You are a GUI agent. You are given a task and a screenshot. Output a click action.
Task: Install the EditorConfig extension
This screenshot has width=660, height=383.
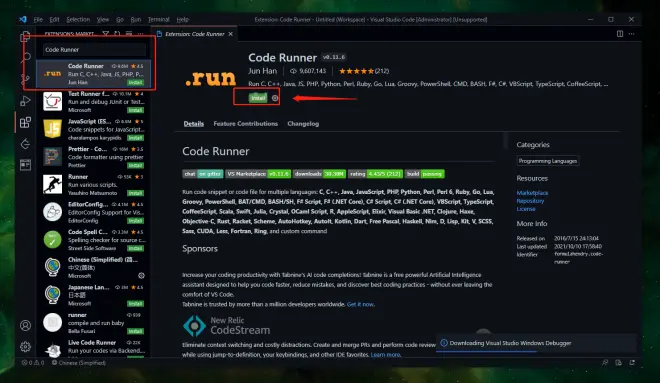point(136,221)
